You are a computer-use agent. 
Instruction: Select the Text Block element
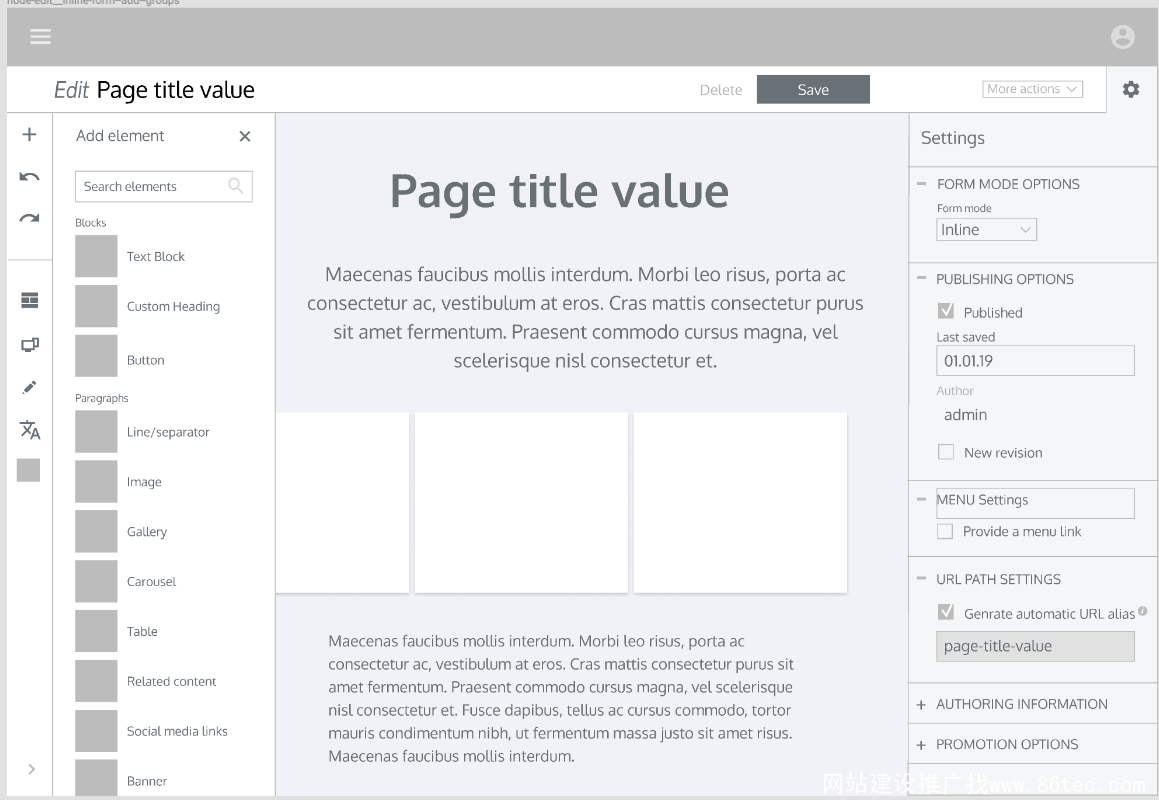click(155, 257)
